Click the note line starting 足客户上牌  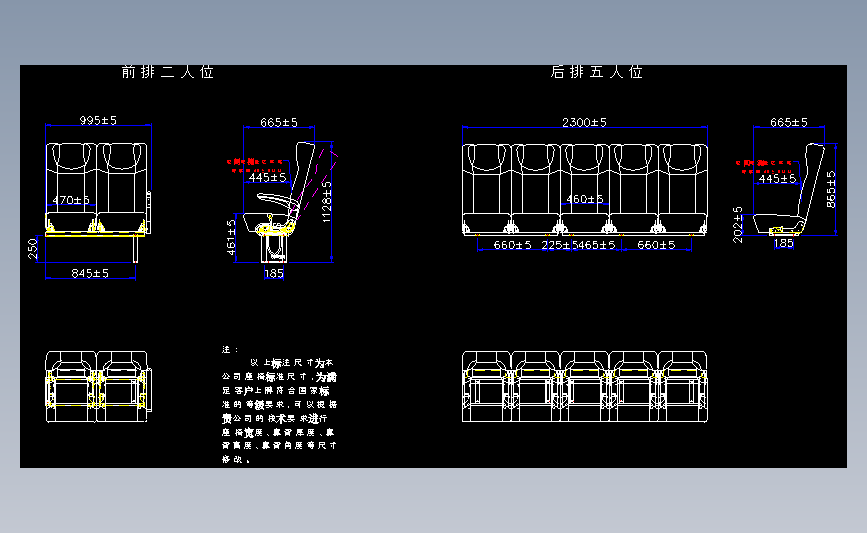point(276,391)
